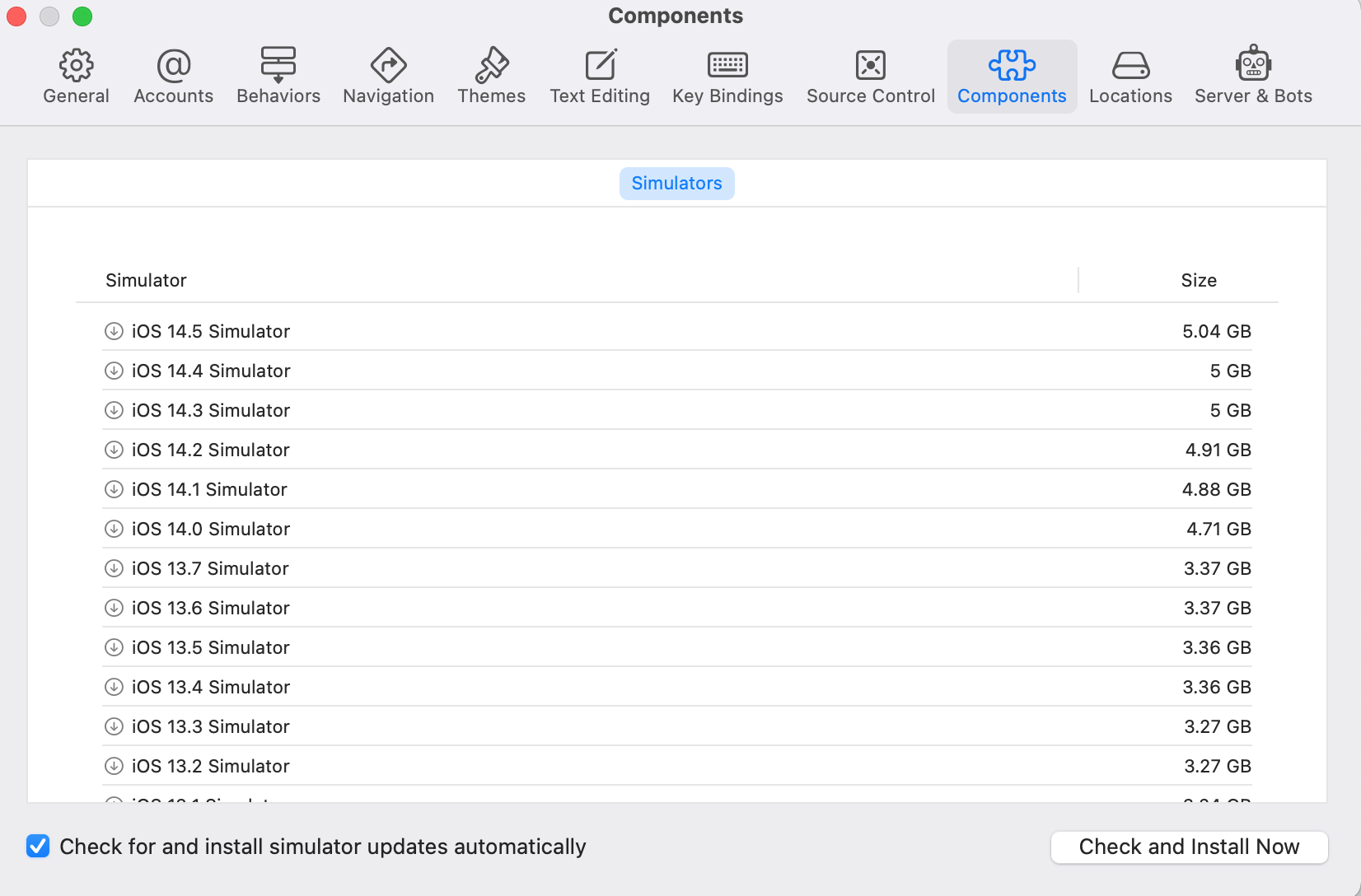This screenshot has width=1361, height=896.
Task: Click the iOS 13.7 Simulator size value
Action: (1218, 568)
